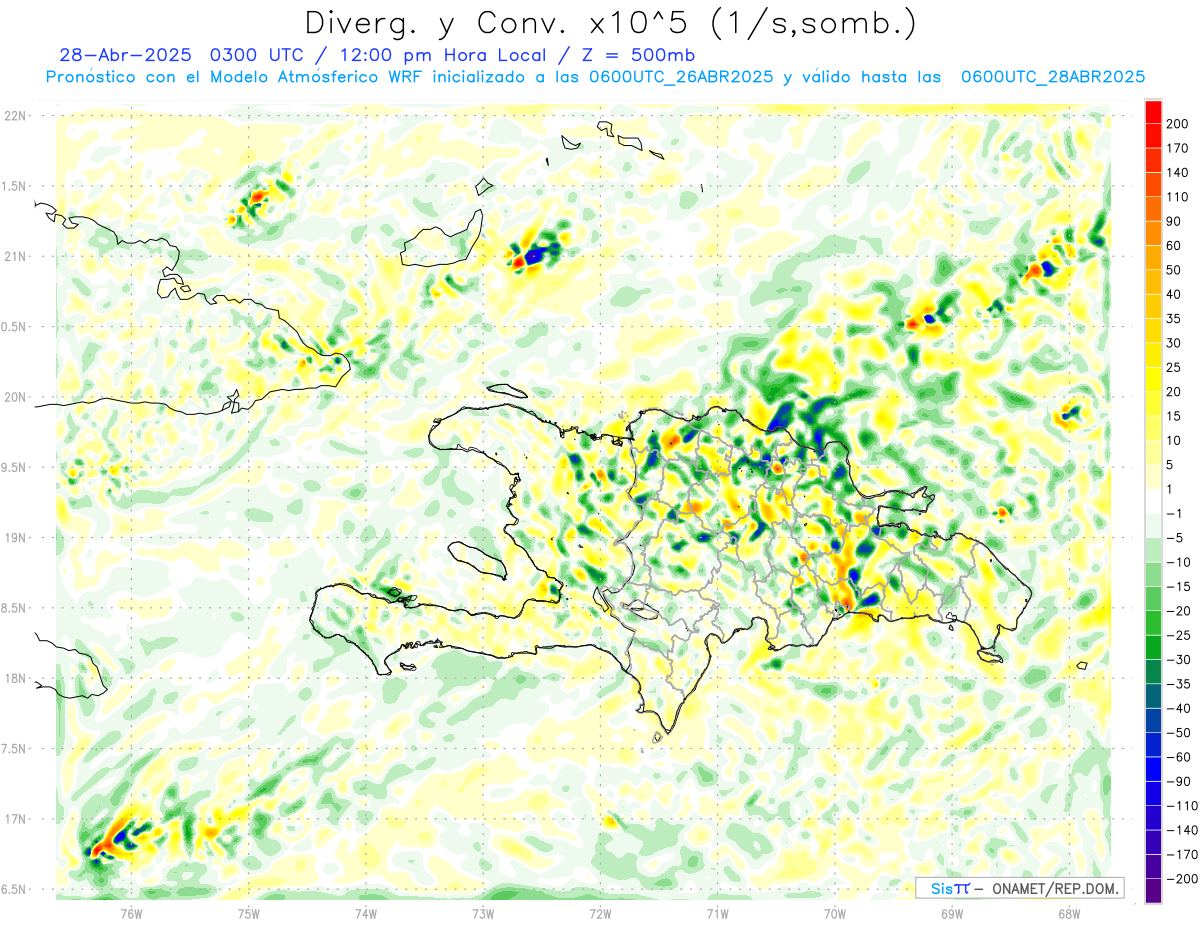
Task: Click the '74W' longitude label
Action: (366, 913)
